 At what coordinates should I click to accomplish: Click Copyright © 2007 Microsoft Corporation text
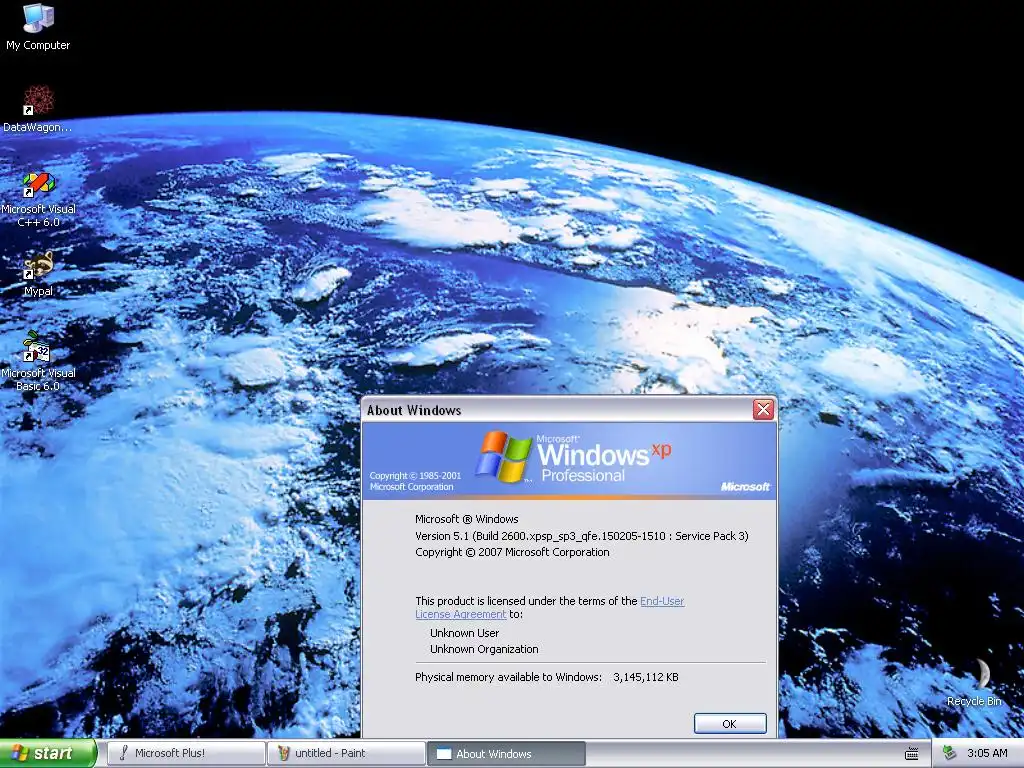tap(512, 552)
